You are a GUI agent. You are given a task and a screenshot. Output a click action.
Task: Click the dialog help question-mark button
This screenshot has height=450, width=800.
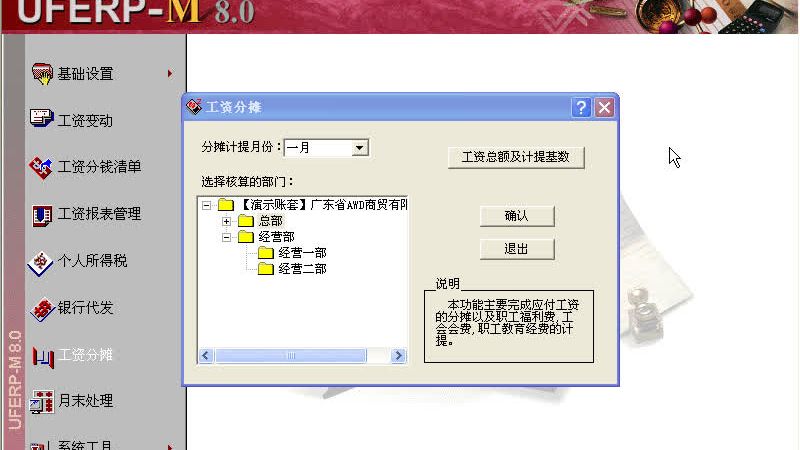[x=581, y=108]
